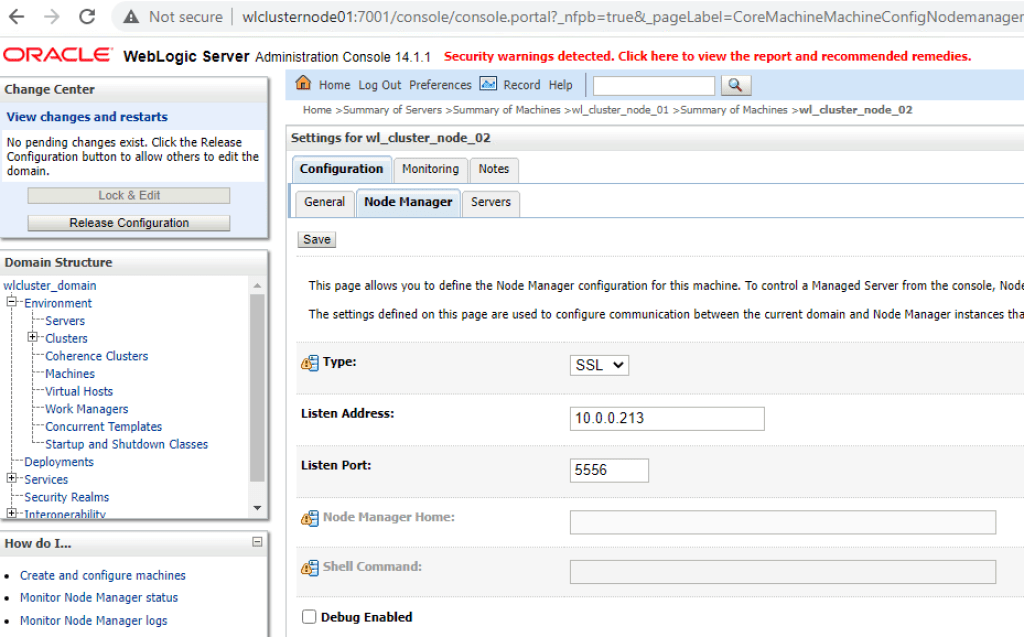The height and width of the screenshot is (637, 1024).
Task: Click the Home icon in the console toolbar
Action: (x=305, y=85)
